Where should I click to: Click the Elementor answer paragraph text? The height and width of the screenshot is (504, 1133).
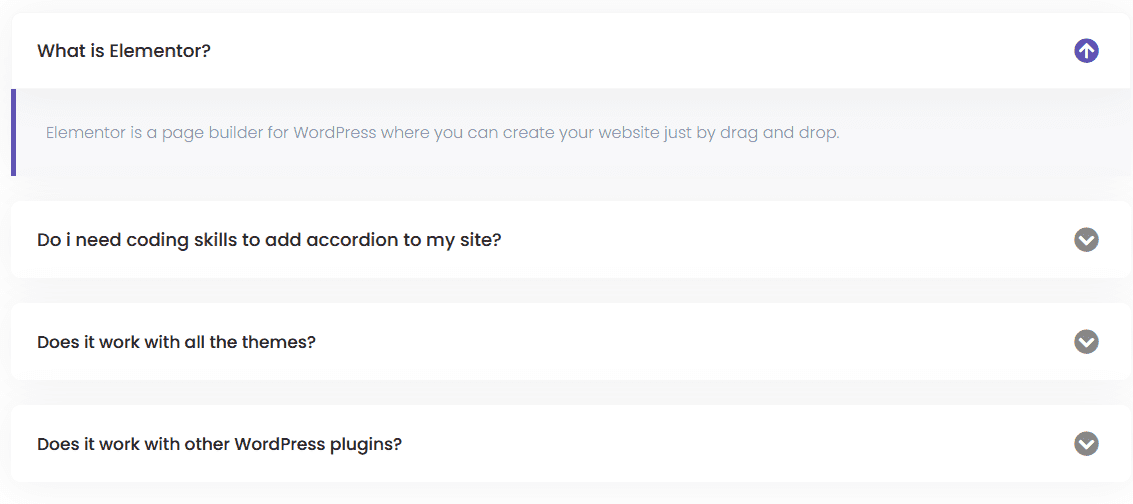(x=442, y=133)
